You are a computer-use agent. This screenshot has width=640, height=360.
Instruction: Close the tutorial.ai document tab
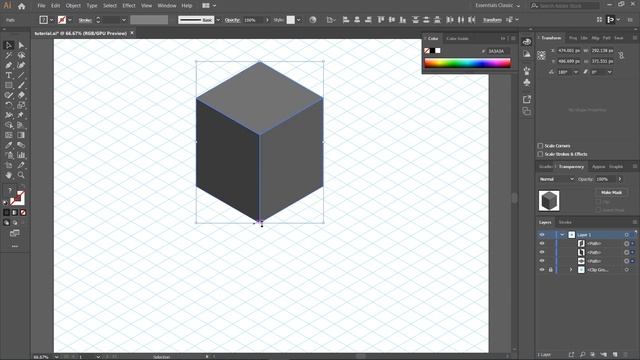(x=132, y=33)
